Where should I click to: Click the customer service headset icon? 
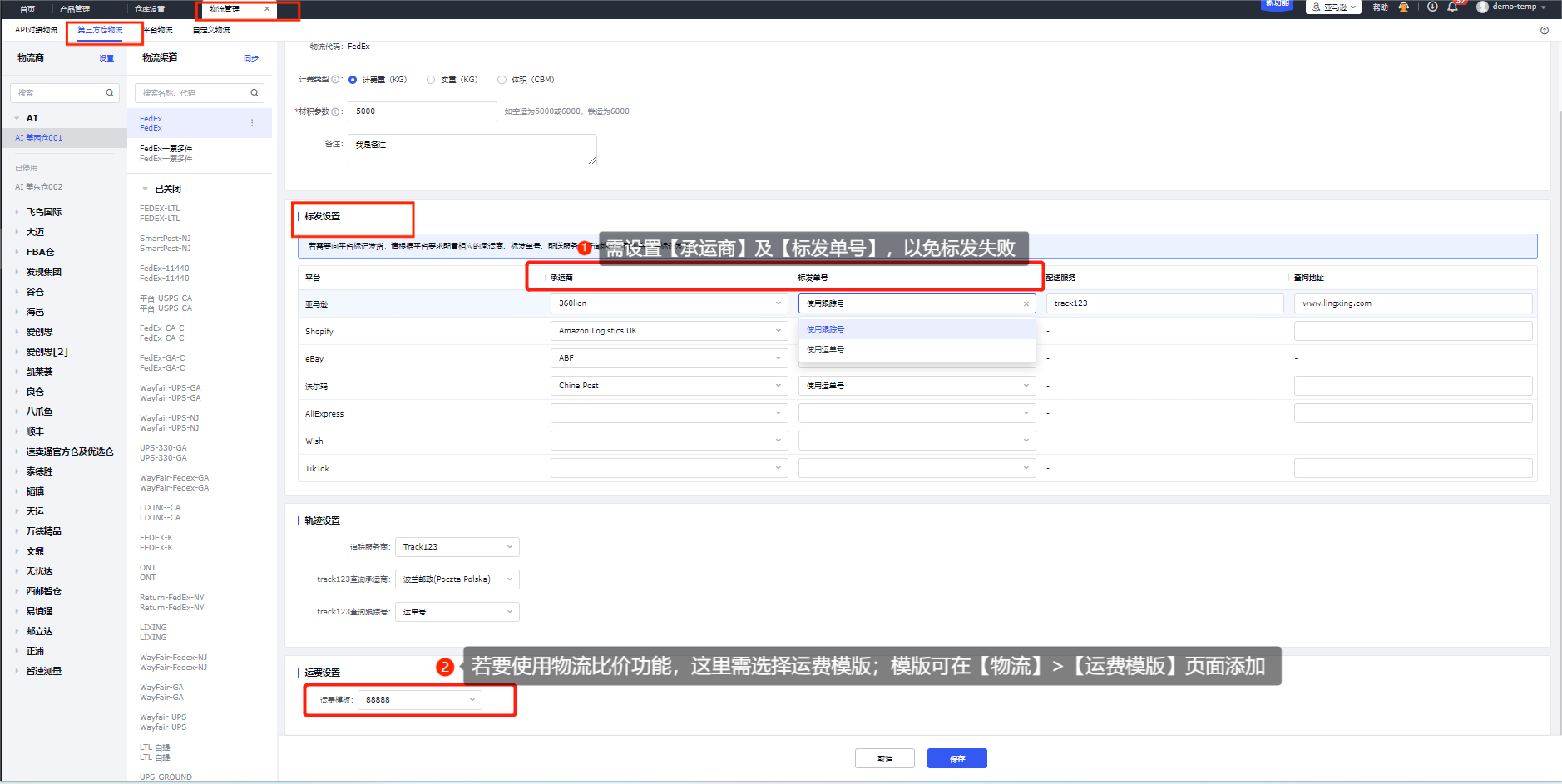[1404, 7]
